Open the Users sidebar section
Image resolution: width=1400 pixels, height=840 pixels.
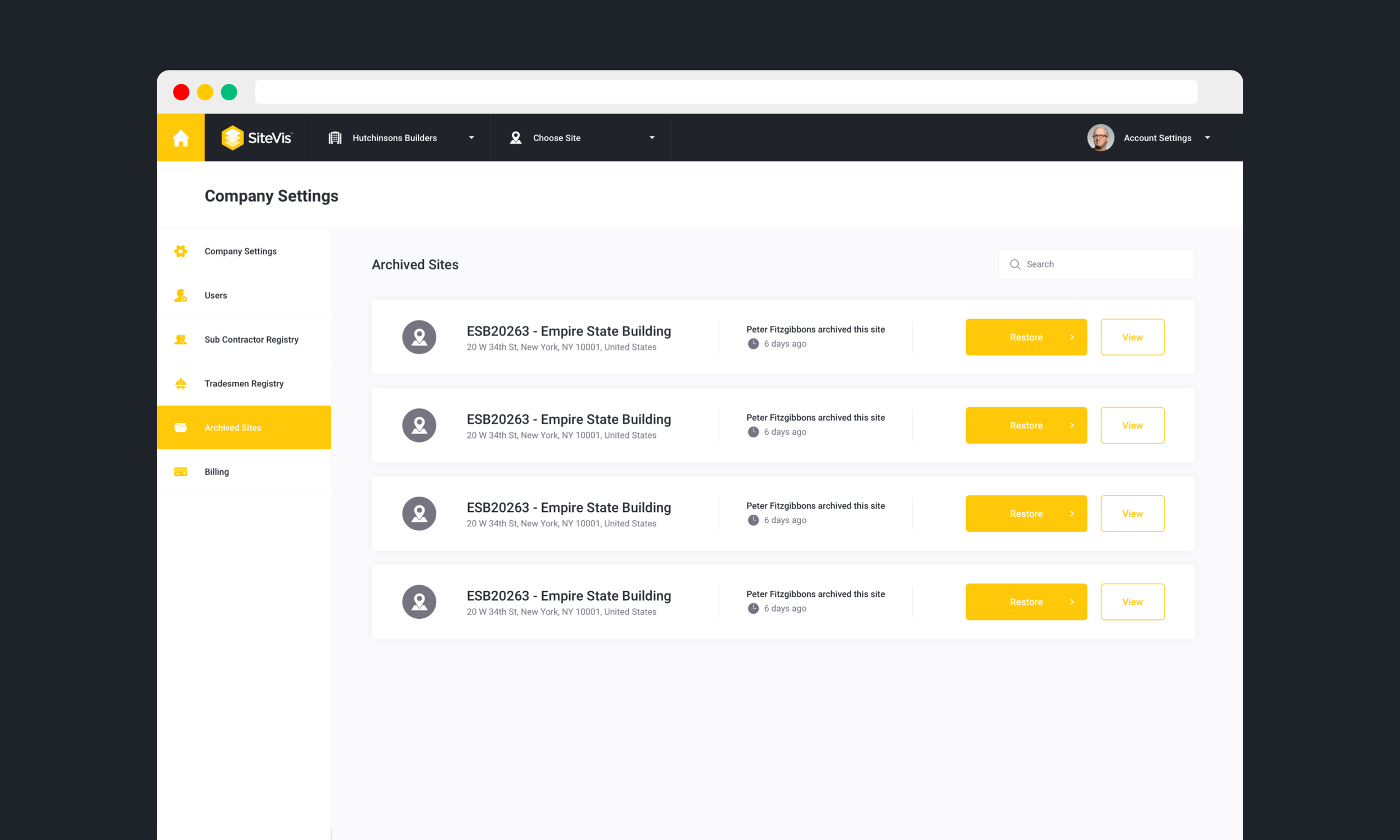coord(216,296)
